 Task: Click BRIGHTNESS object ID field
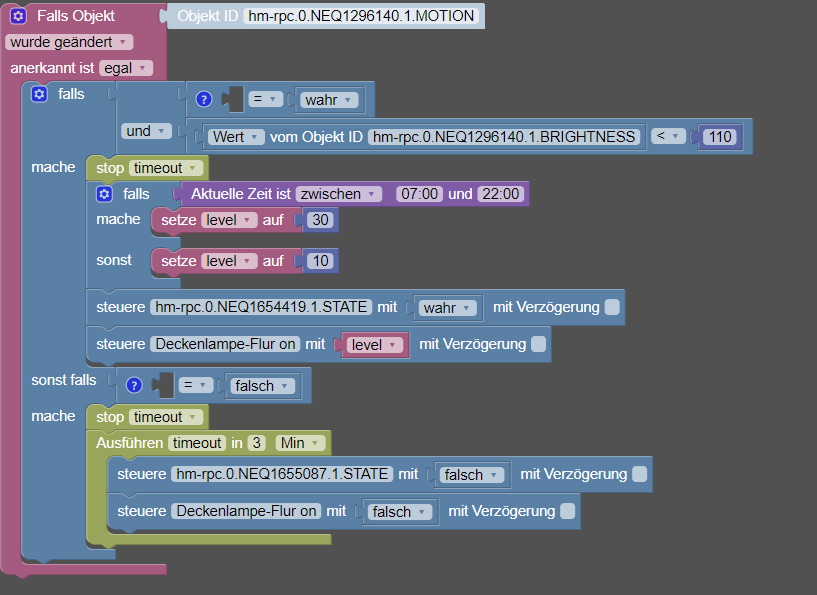click(x=504, y=137)
